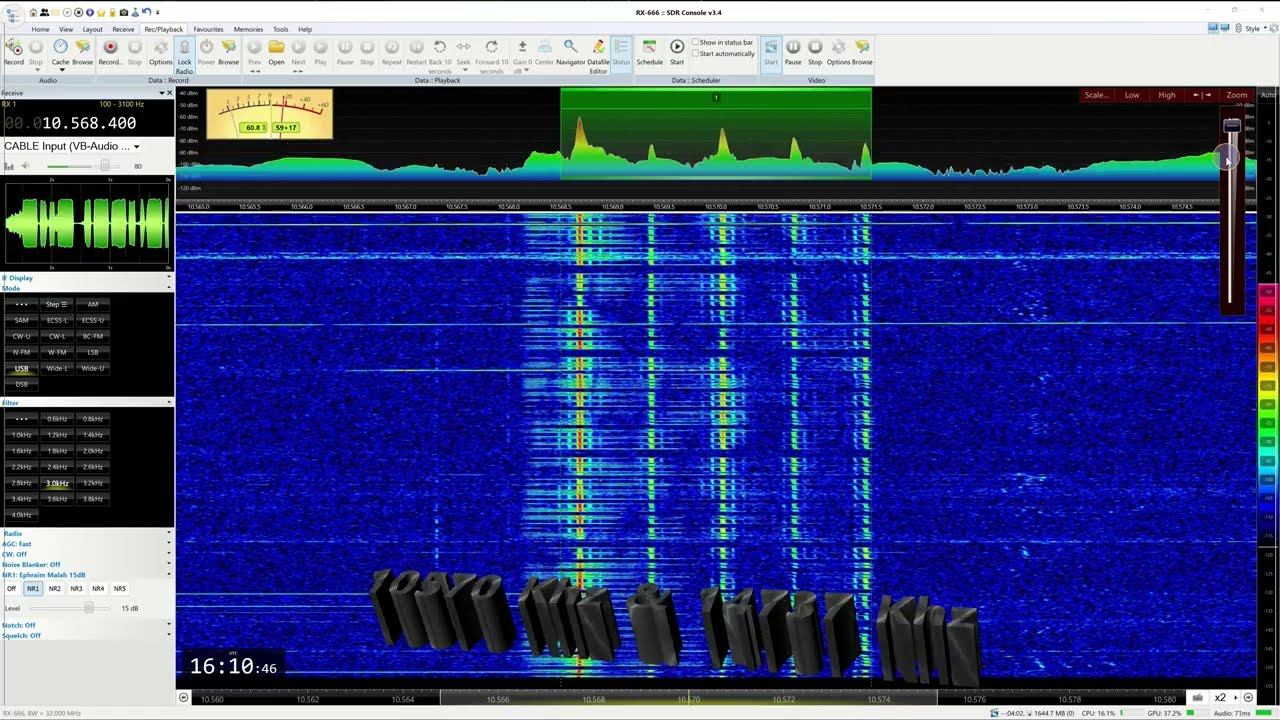Click the Data Record Browse icon
The height and width of the screenshot is (720, 1280).
click(x=229, y=47)
